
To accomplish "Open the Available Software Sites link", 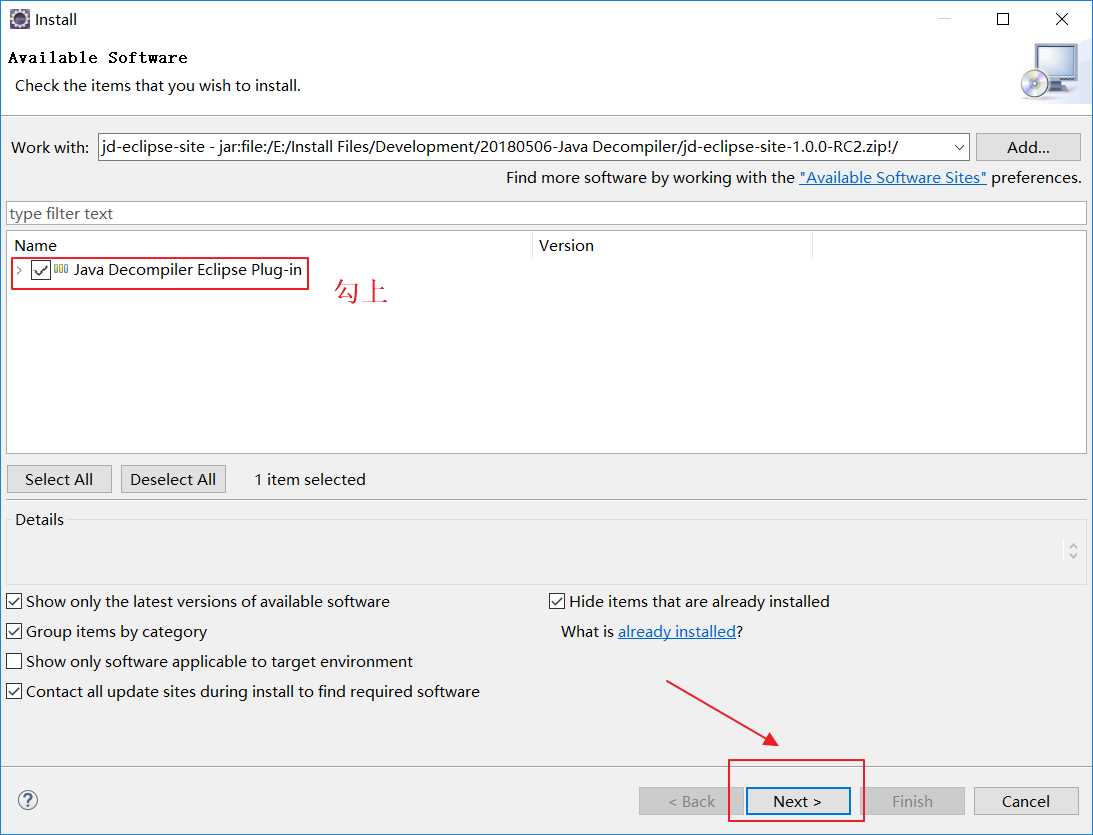I will [x=893, y=178].
